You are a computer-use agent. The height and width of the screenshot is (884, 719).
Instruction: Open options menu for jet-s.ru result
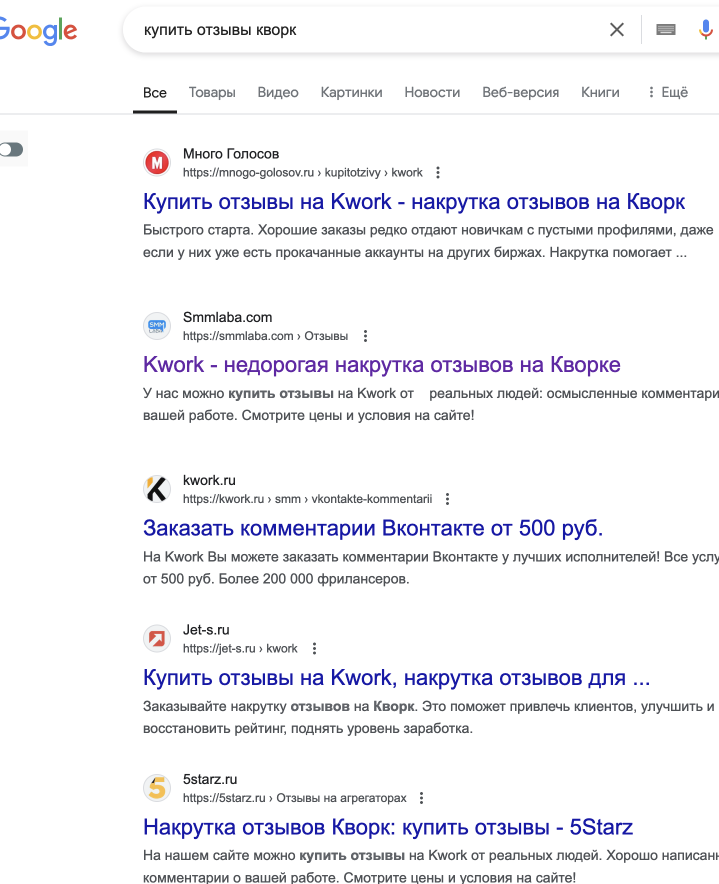[315, 648]
